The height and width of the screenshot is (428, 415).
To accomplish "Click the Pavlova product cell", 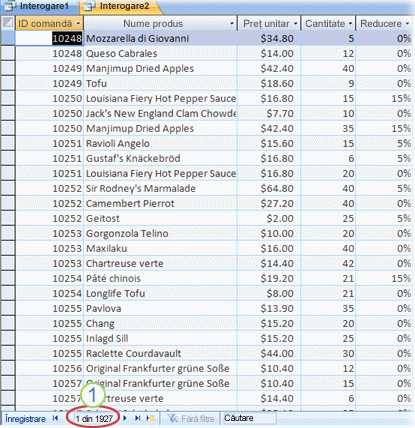I will pyautogui.click(x=160, y=308).
